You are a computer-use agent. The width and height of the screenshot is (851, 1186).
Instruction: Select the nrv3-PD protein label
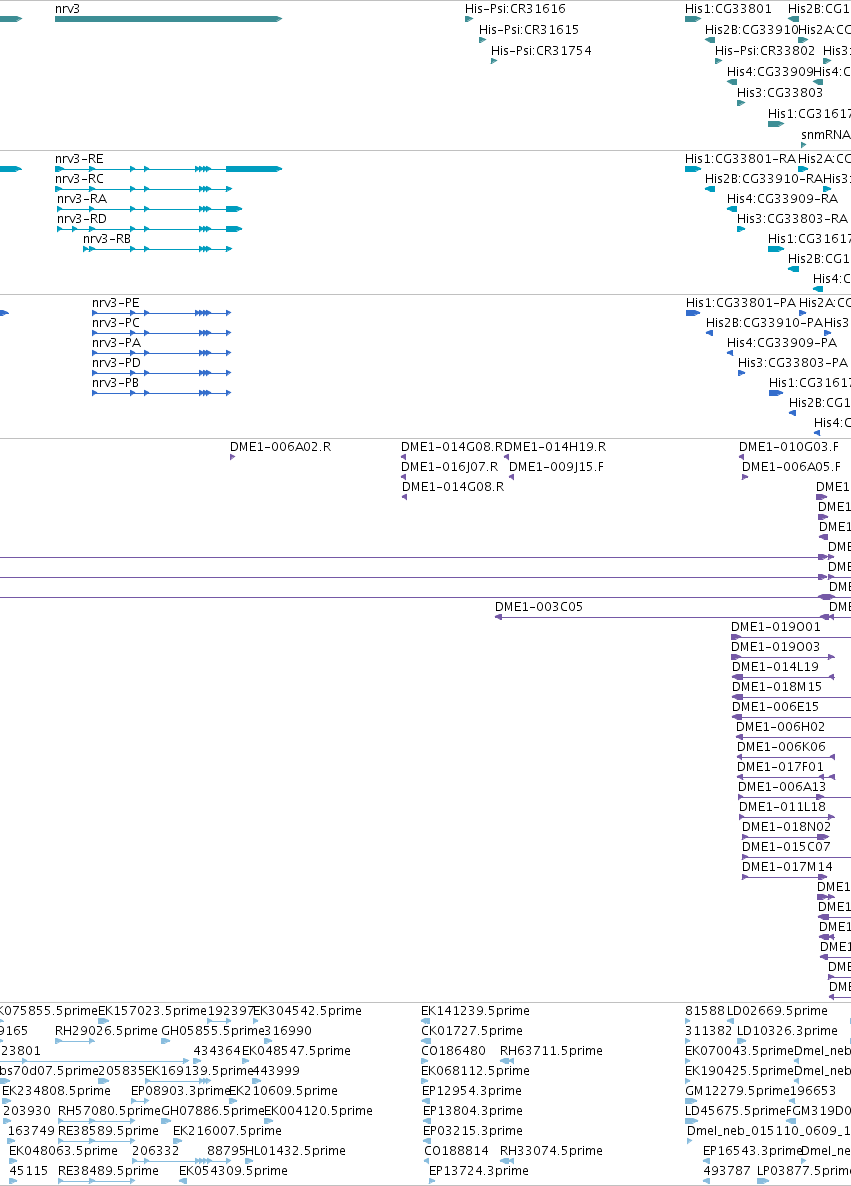coord(116,363)
